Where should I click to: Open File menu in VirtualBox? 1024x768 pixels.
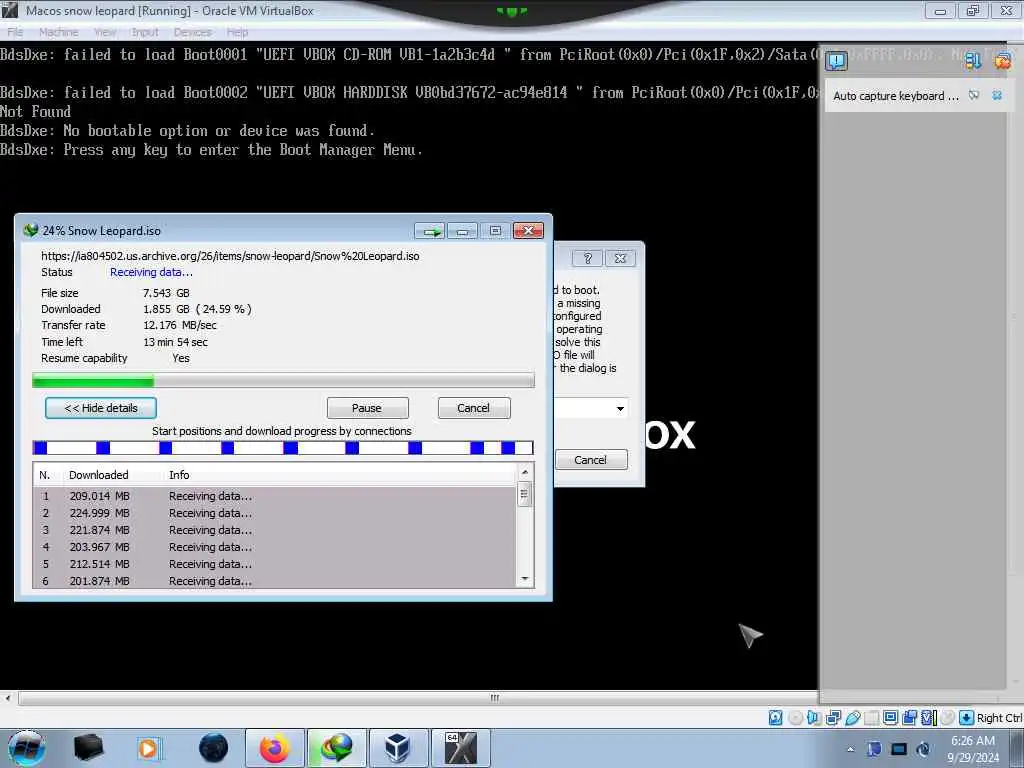(x=15, y=32)
